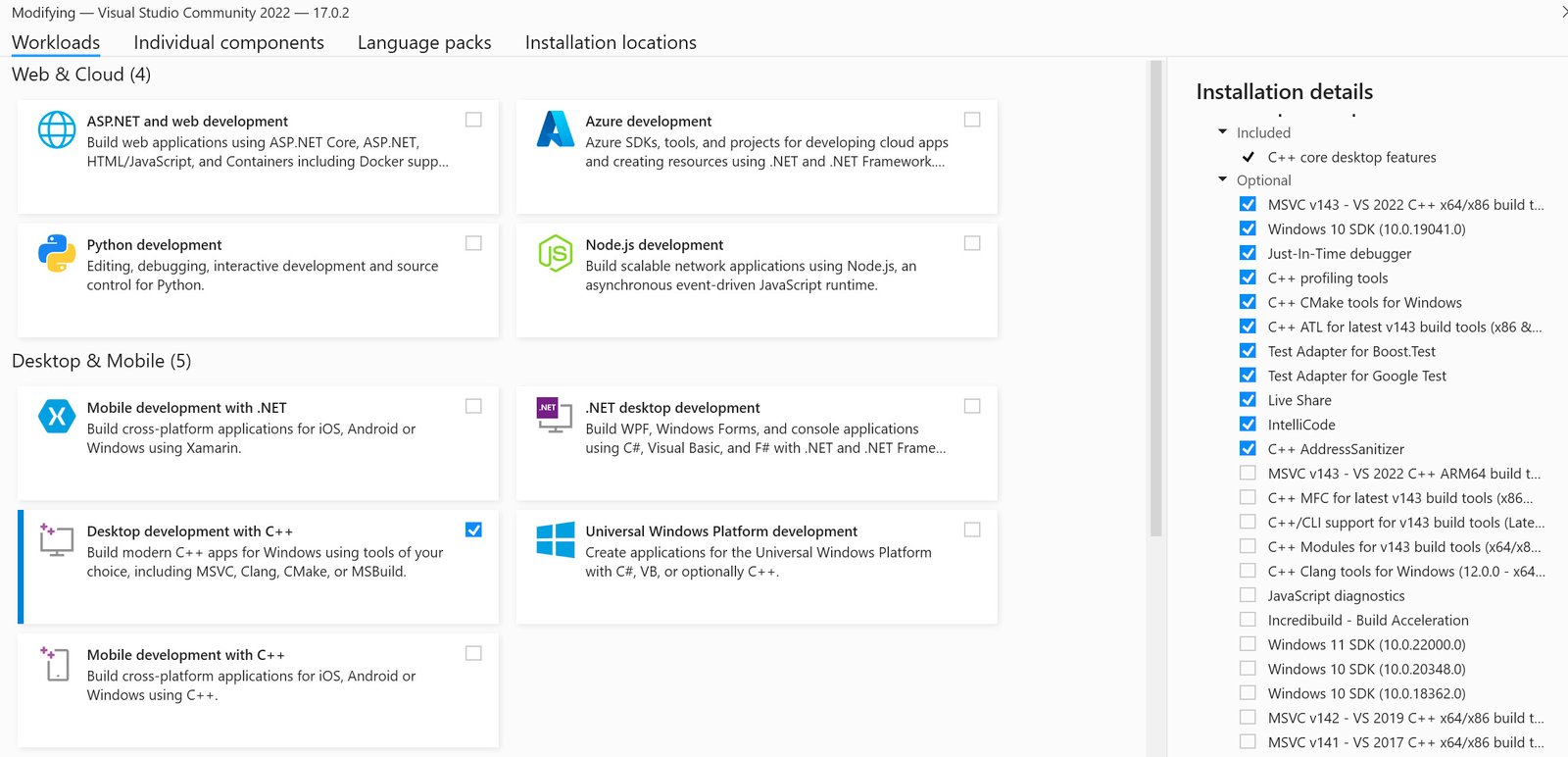Select the Azure development title text
Viewport: 1568px width, 757px height.
click(x=649, y=122)
